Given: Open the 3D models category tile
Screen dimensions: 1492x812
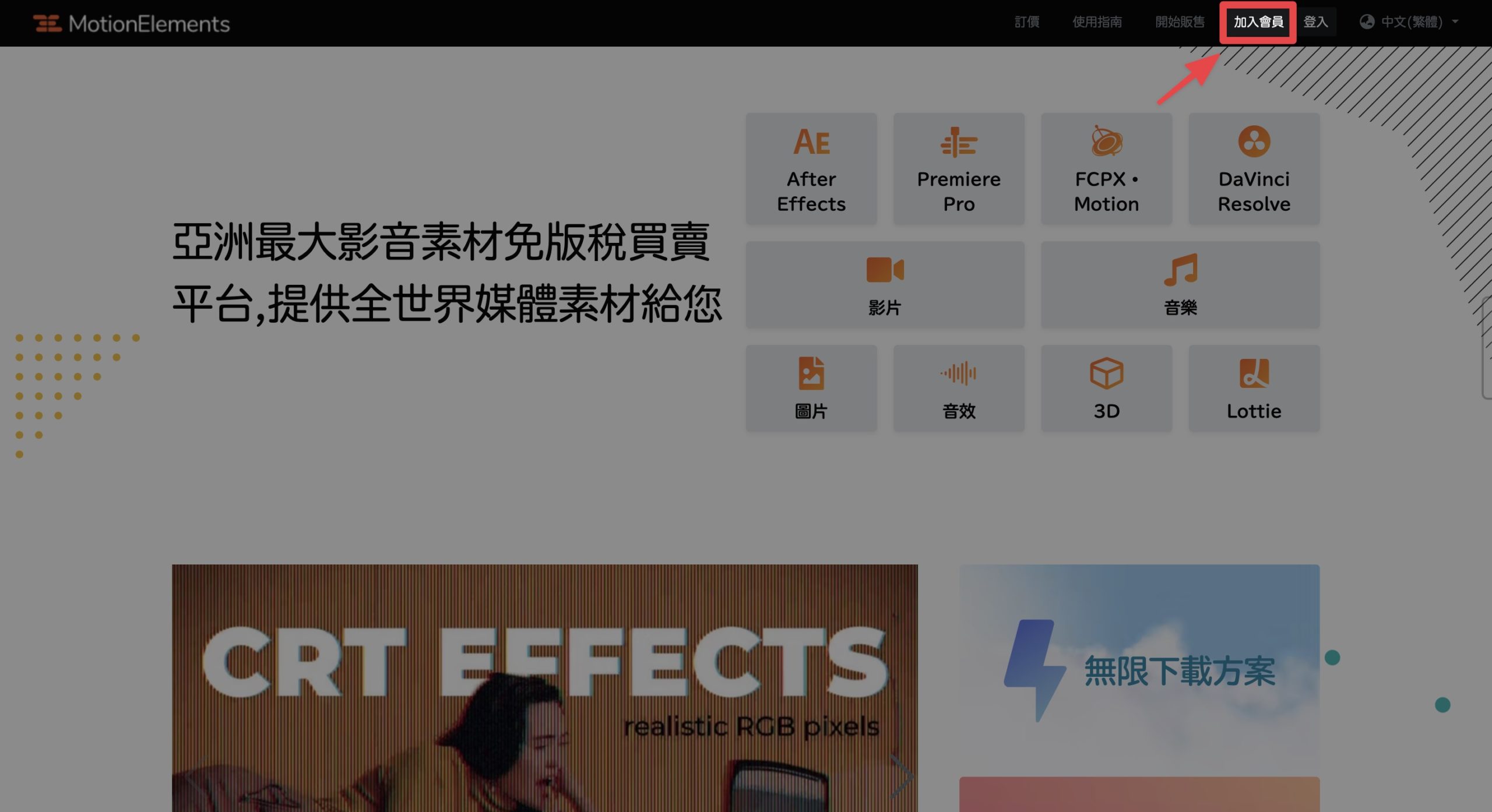Looking at the screenshot, I should (1106, 388).
